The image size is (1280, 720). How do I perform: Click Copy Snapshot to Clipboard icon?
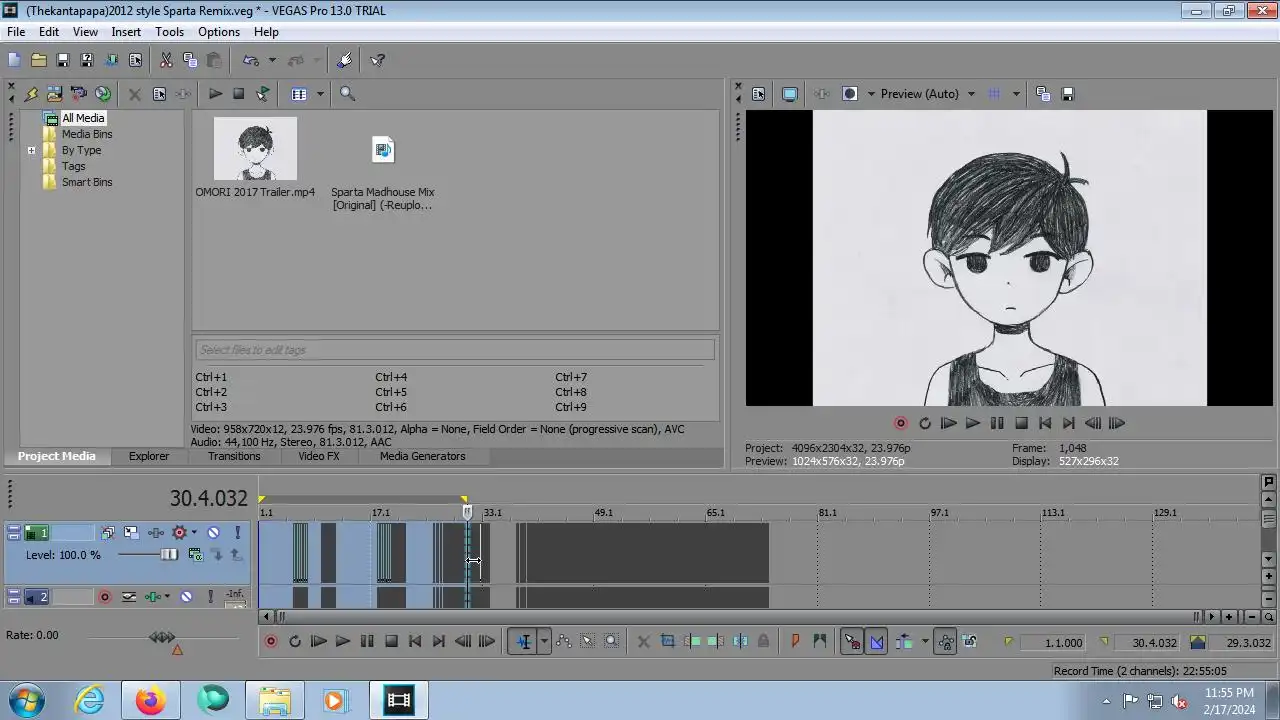(1043, 94)
